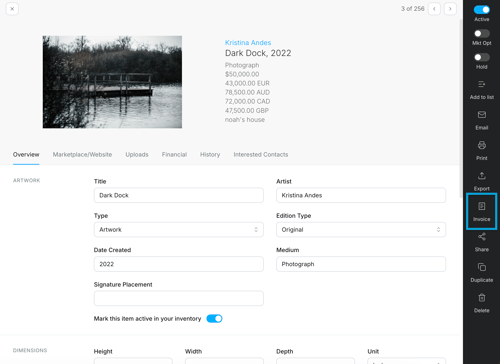This screenshot has width=500, height=364.
Task: Export the artwork record
Action: click(x=482, y=181)
